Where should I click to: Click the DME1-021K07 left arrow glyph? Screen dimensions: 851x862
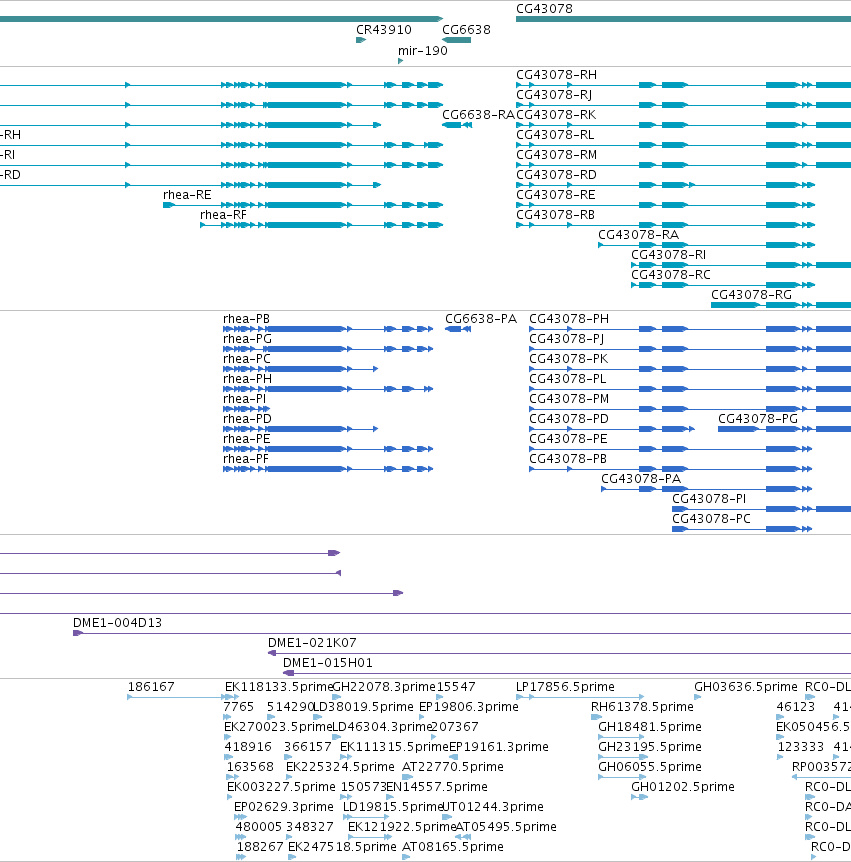point(272,653)
